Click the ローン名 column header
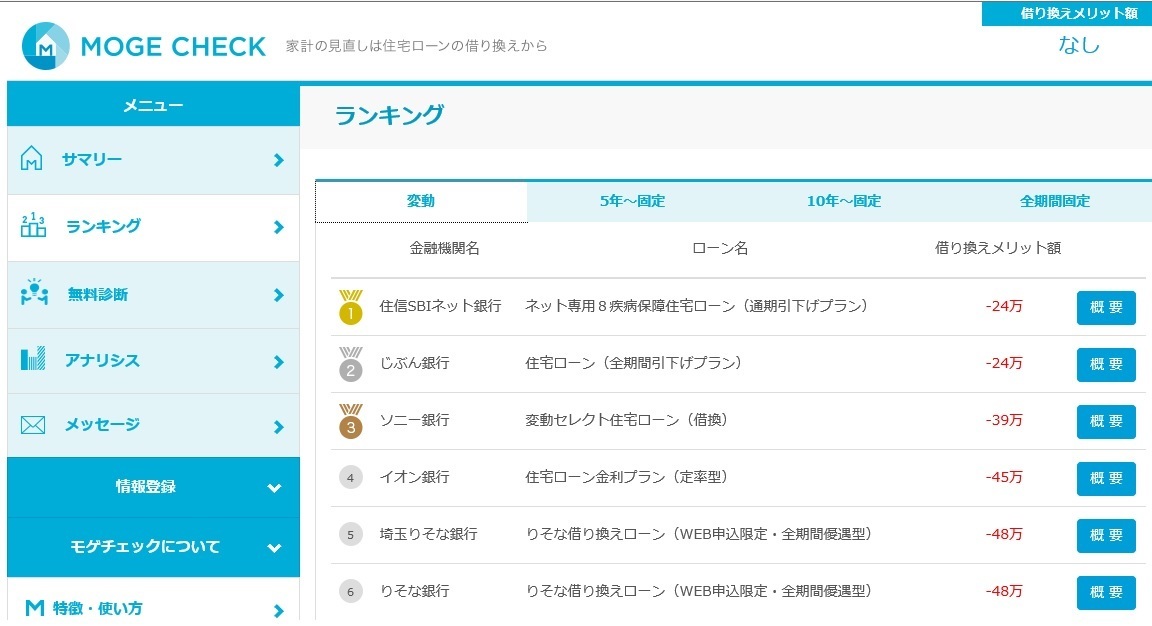Screen dimensions: 1152x626 tap(720, 248)
